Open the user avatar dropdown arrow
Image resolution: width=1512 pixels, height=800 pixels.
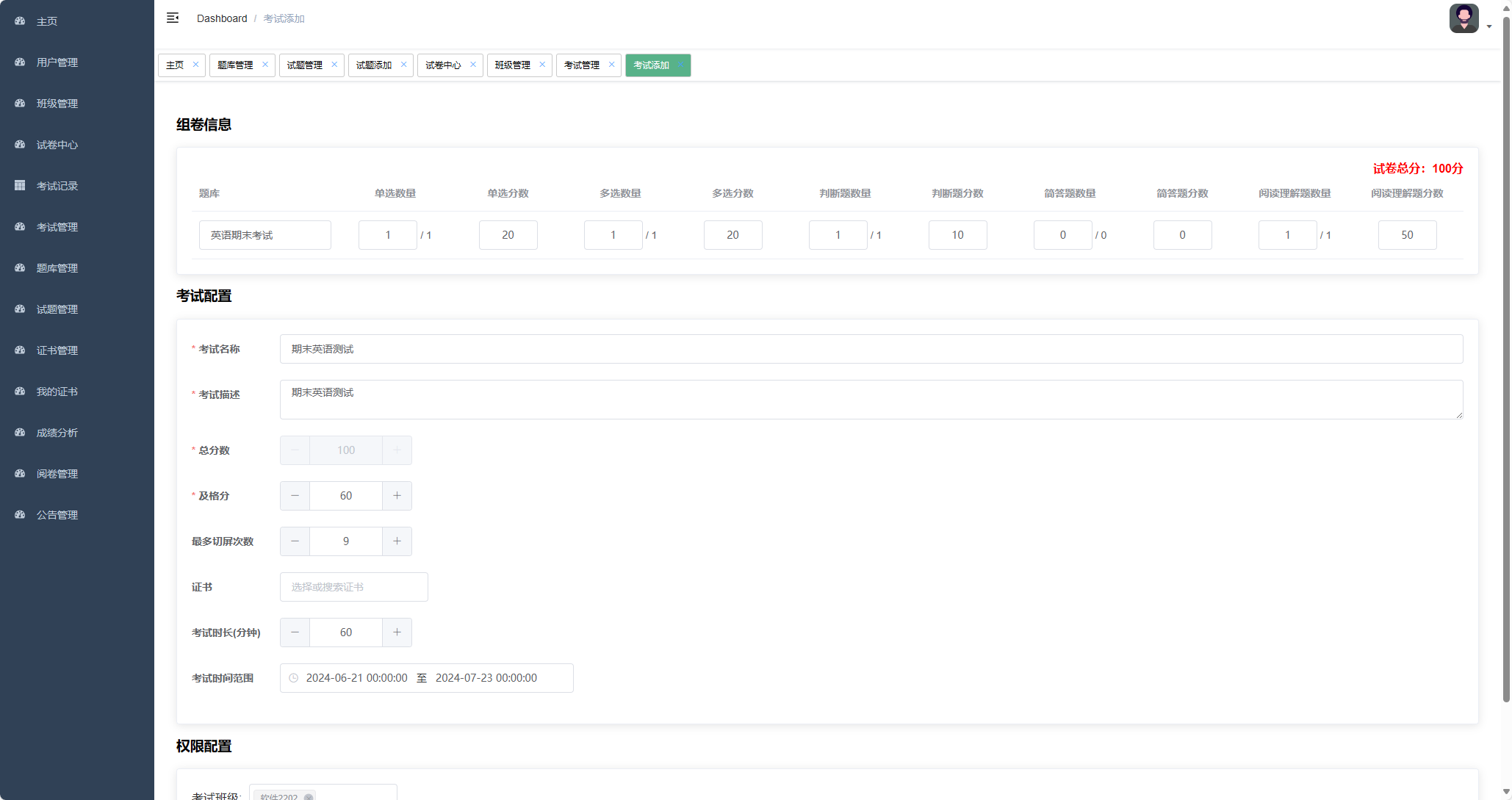point(1489,26)
